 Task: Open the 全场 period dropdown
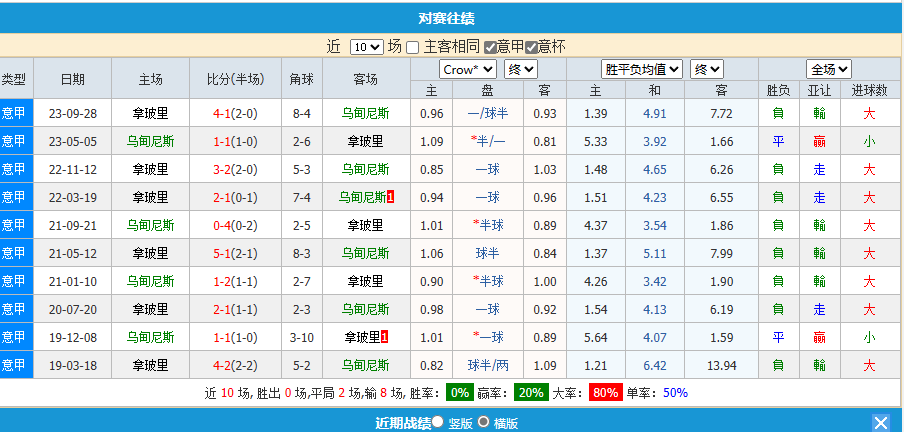click(829, 69)
